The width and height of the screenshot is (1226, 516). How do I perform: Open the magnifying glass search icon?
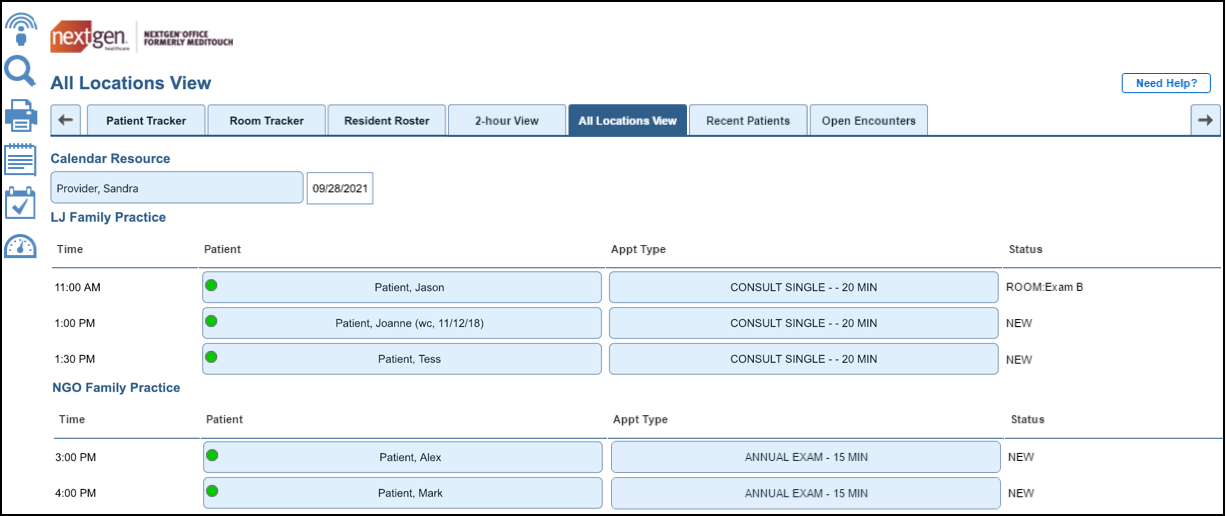pyautogui.click(x=21, y=71)
